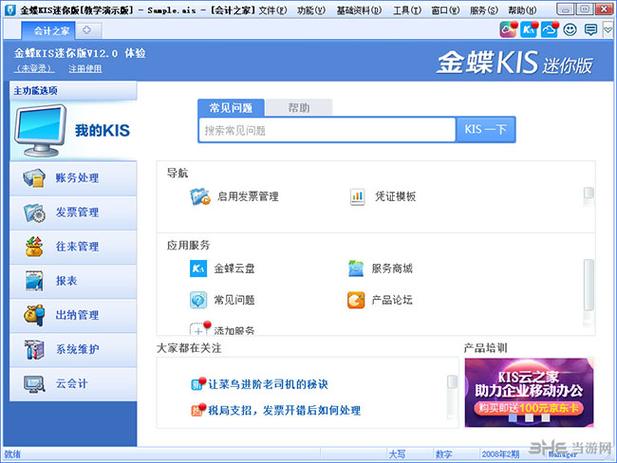Open 报表 sidebar icon
The height and width of the screenshot is (463, 617).
[34, 281]
